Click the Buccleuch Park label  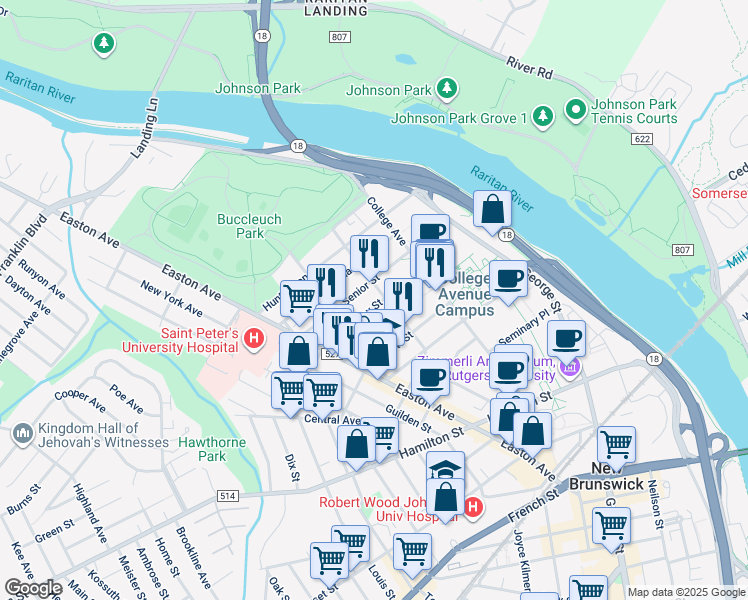coord(249,226)
